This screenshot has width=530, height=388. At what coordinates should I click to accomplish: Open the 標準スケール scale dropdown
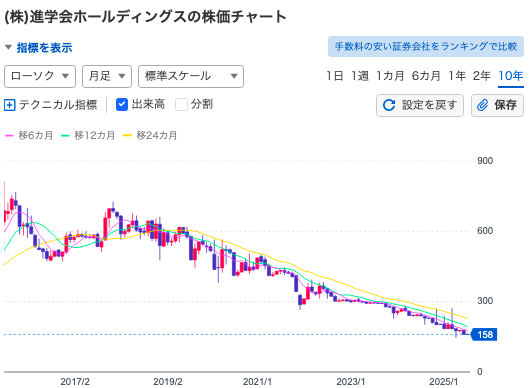pos(191,76)
